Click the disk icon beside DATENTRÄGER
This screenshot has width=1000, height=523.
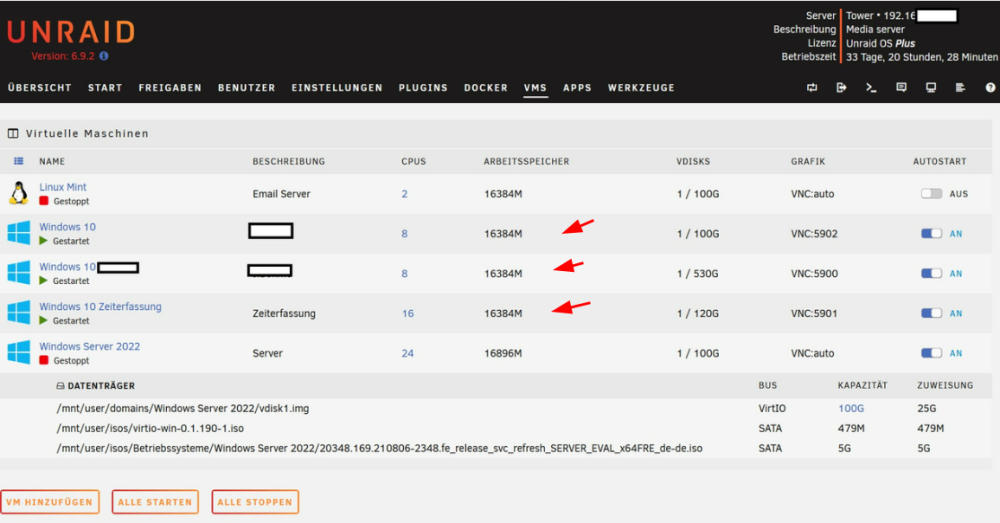pos(60,386)
